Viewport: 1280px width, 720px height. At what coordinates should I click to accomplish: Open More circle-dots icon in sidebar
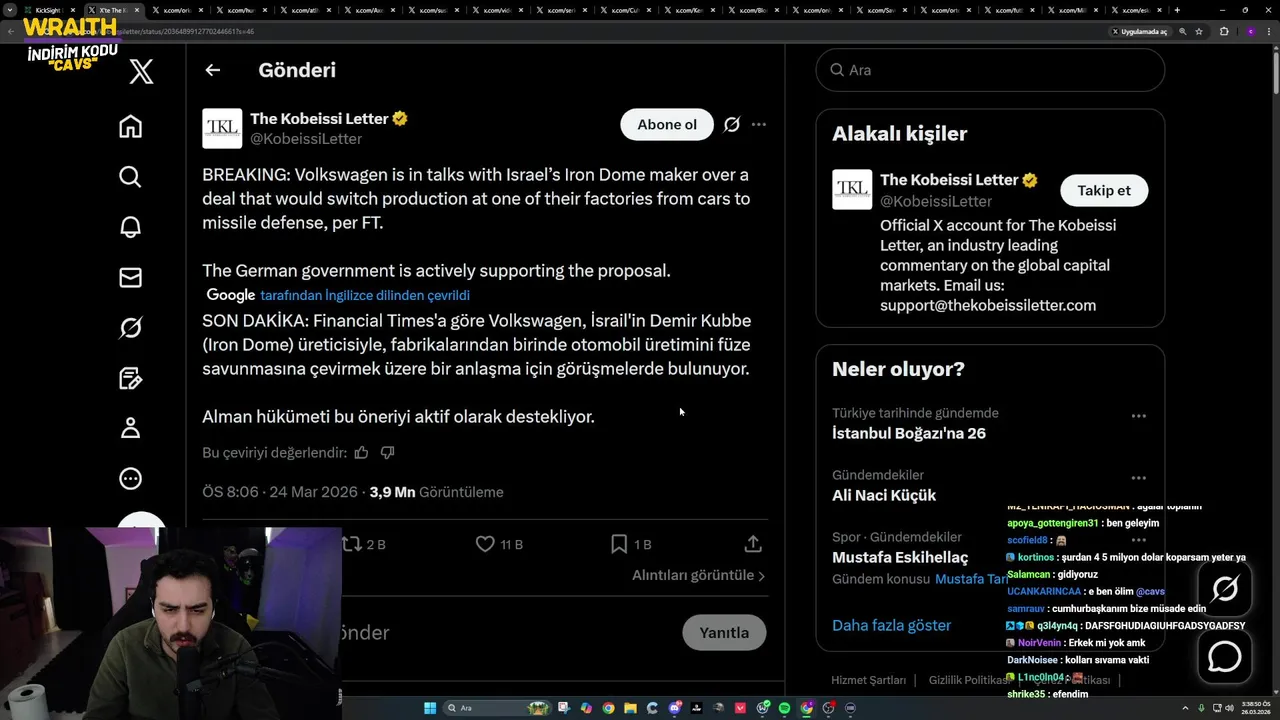130,478
